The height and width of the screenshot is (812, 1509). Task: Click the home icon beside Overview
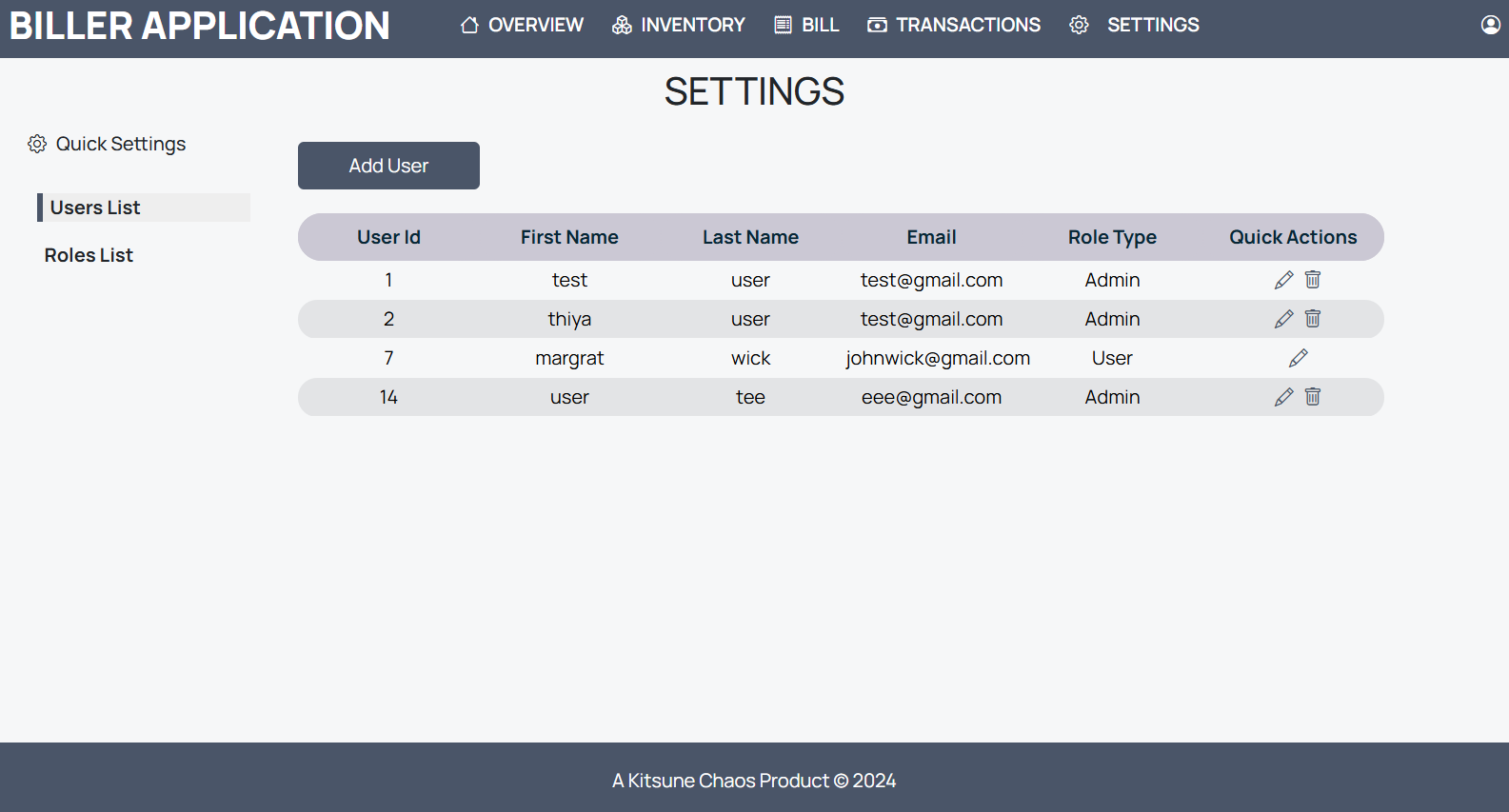[469, 25]
